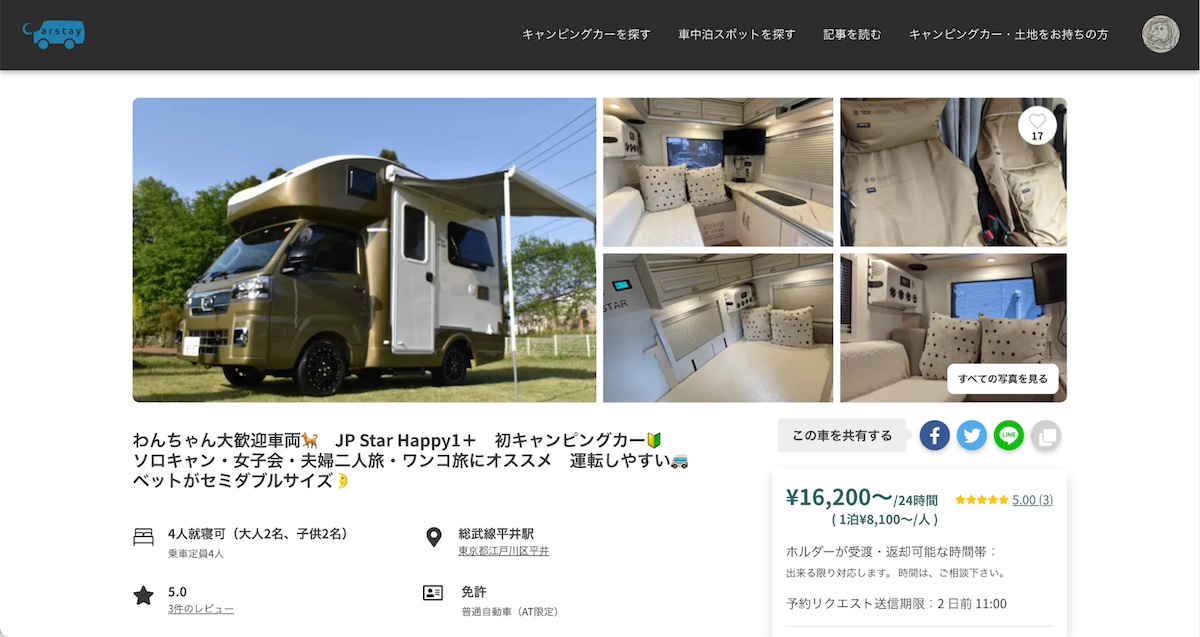Open キャンピングカーを探す menu item
Screen dimensions: 1200x637
[x=586, y=34]
